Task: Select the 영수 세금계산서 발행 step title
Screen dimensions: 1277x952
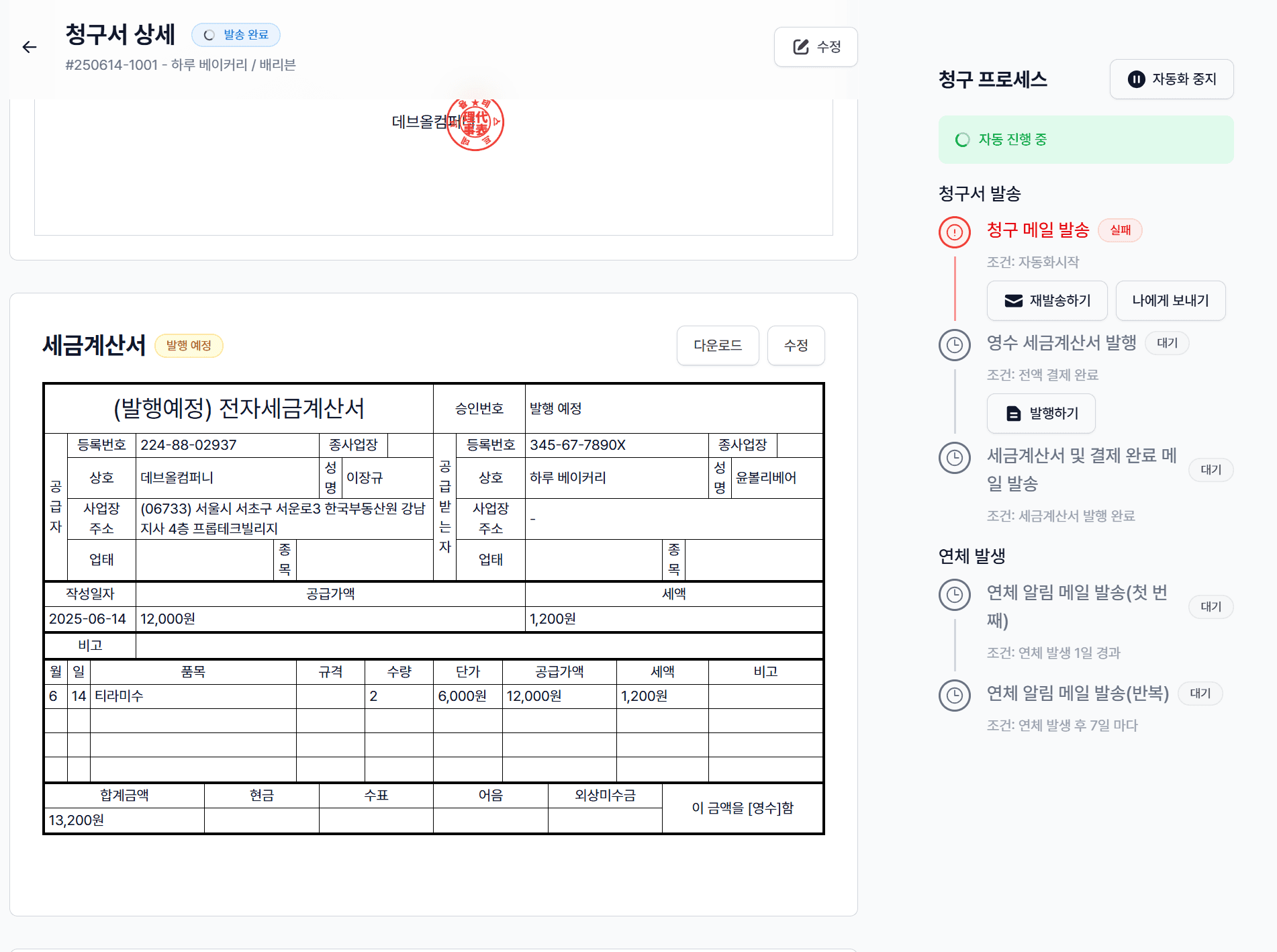Action: pos(1061,343)
